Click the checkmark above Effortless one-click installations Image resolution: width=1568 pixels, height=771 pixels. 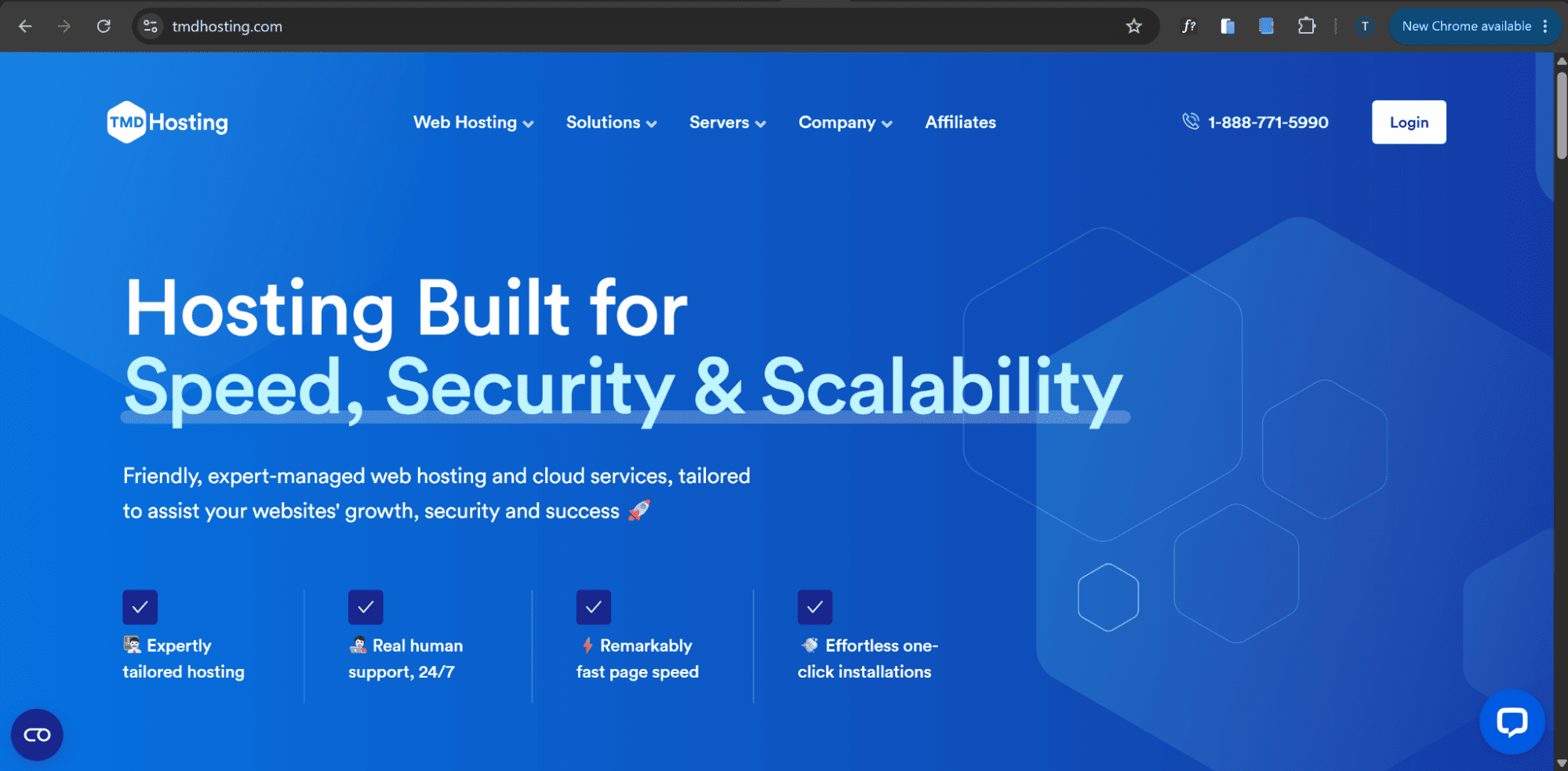pyautogui.click(x=815, y=607)
